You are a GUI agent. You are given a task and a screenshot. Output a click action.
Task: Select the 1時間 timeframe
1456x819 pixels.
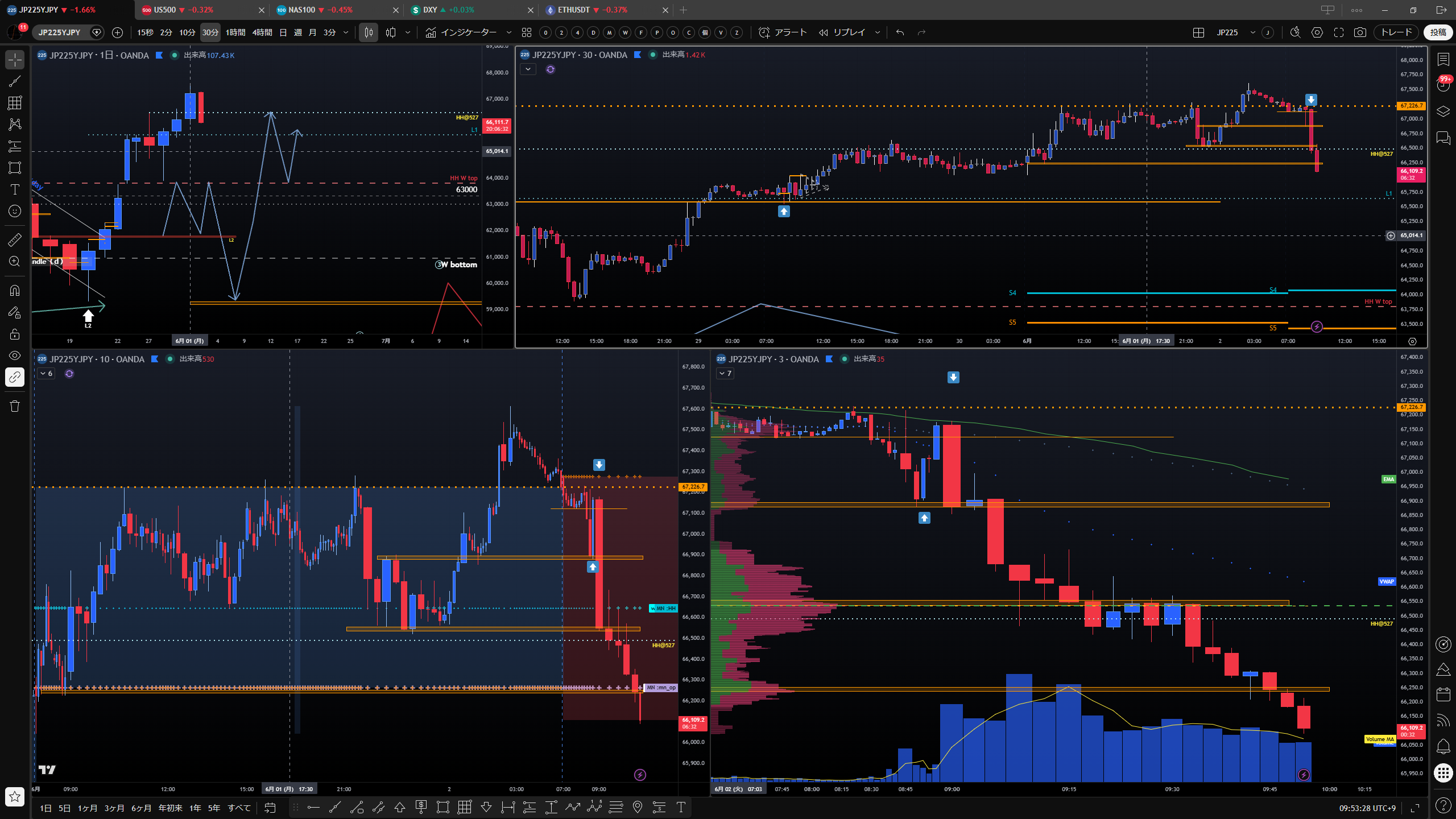click(235, 32)
